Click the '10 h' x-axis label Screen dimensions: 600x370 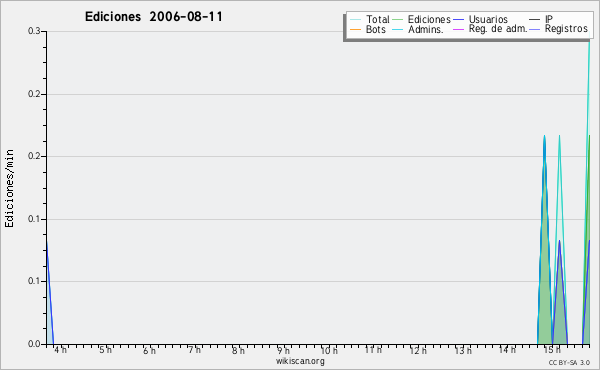click(329, 350)
